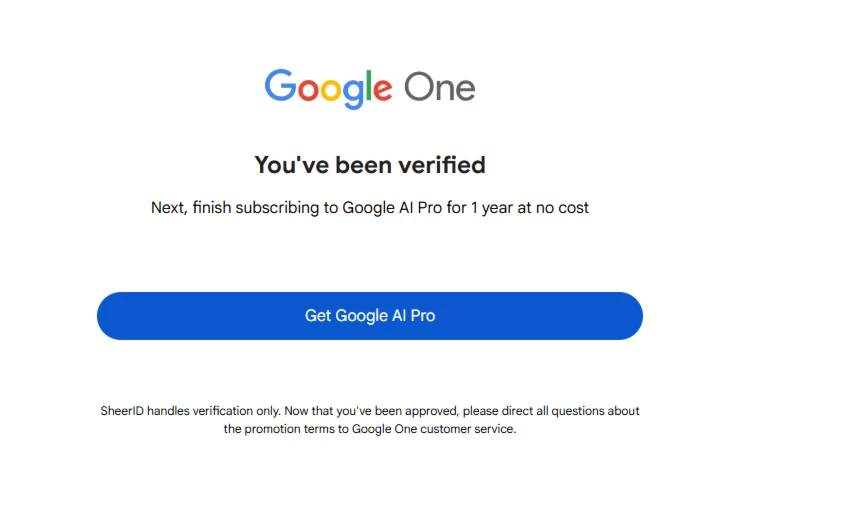
Task: Click you've been approved phrase in footer
Action: coord(397,411)
